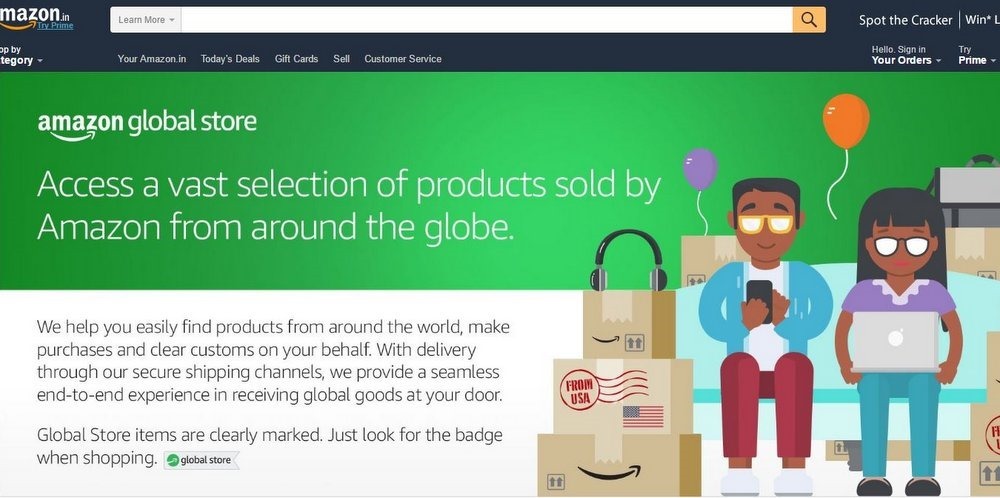
Task: Click the global store badge icon
Action: pyautogui.click(x=201, y=460)
